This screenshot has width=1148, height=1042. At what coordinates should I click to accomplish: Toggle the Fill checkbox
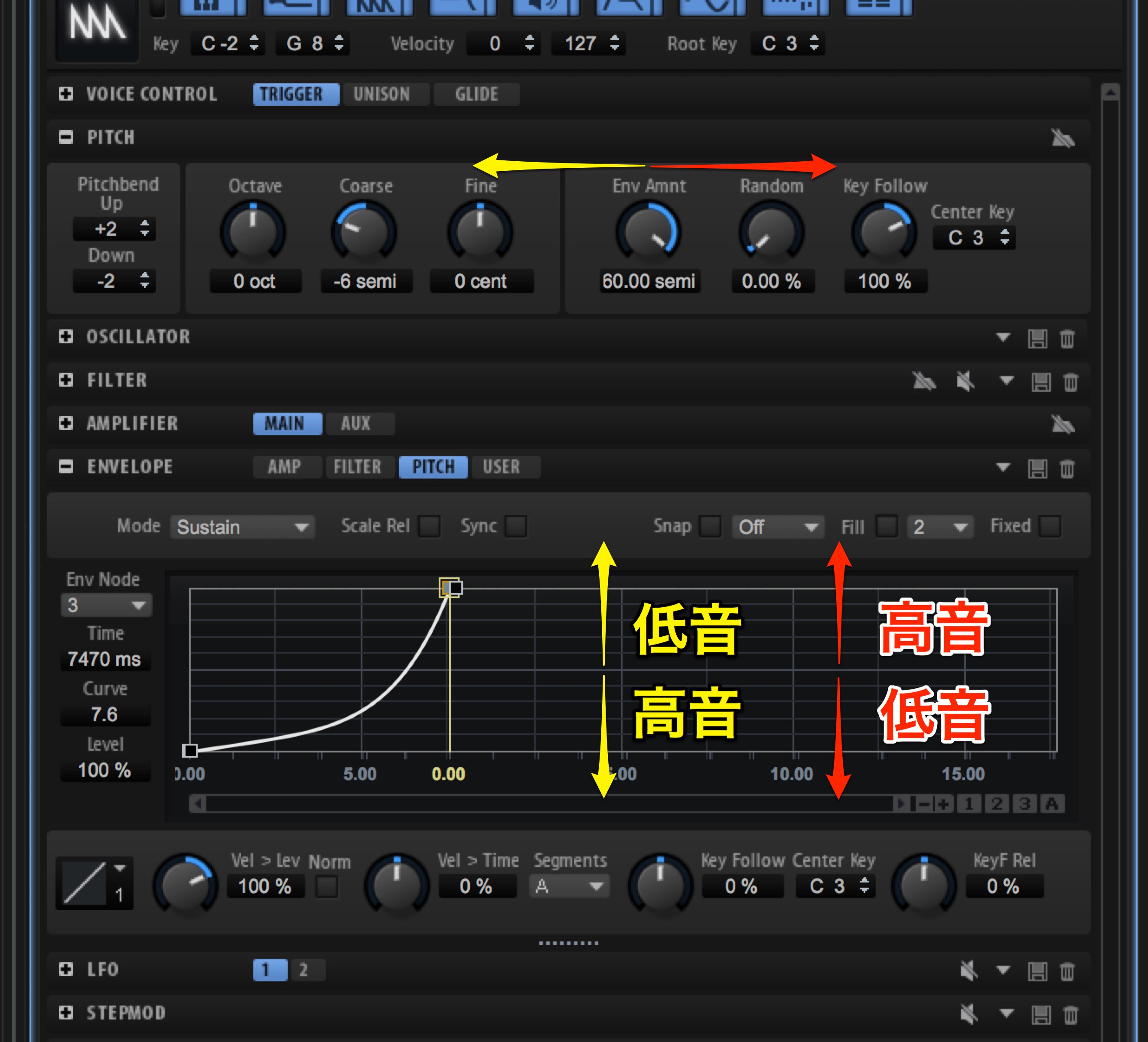point(887,526)
